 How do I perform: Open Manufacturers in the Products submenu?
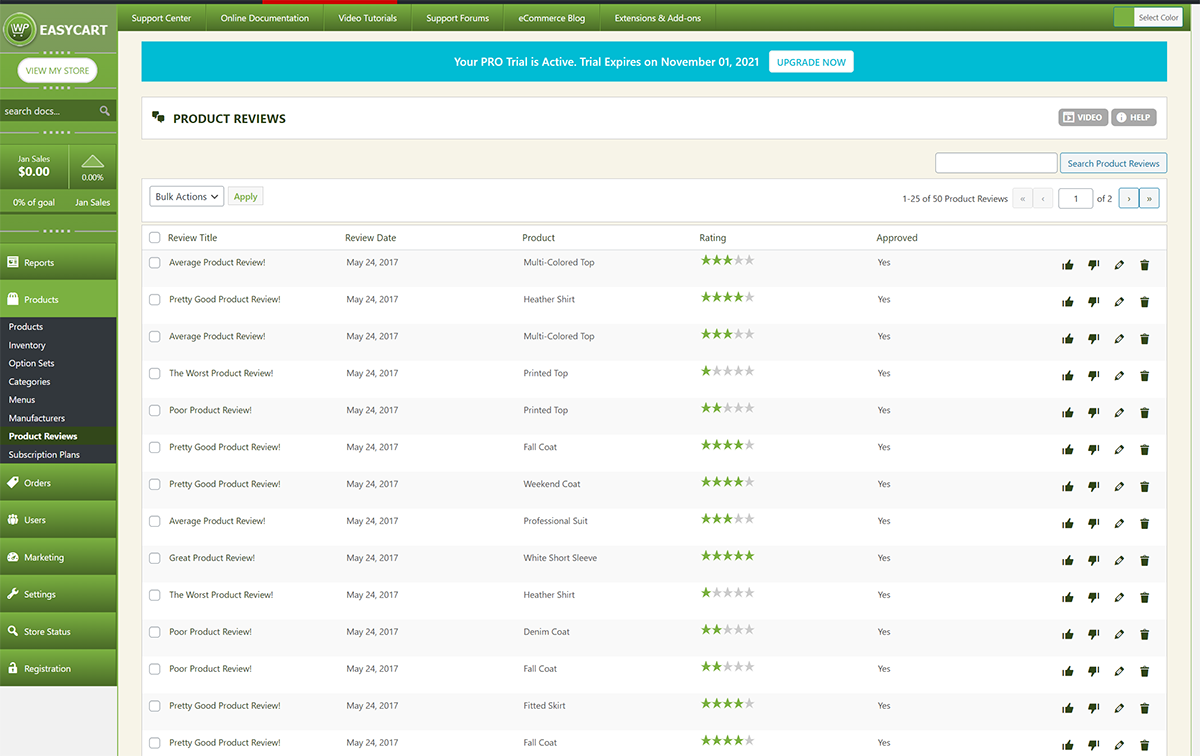pyautogui.click(x=37, y=418)
